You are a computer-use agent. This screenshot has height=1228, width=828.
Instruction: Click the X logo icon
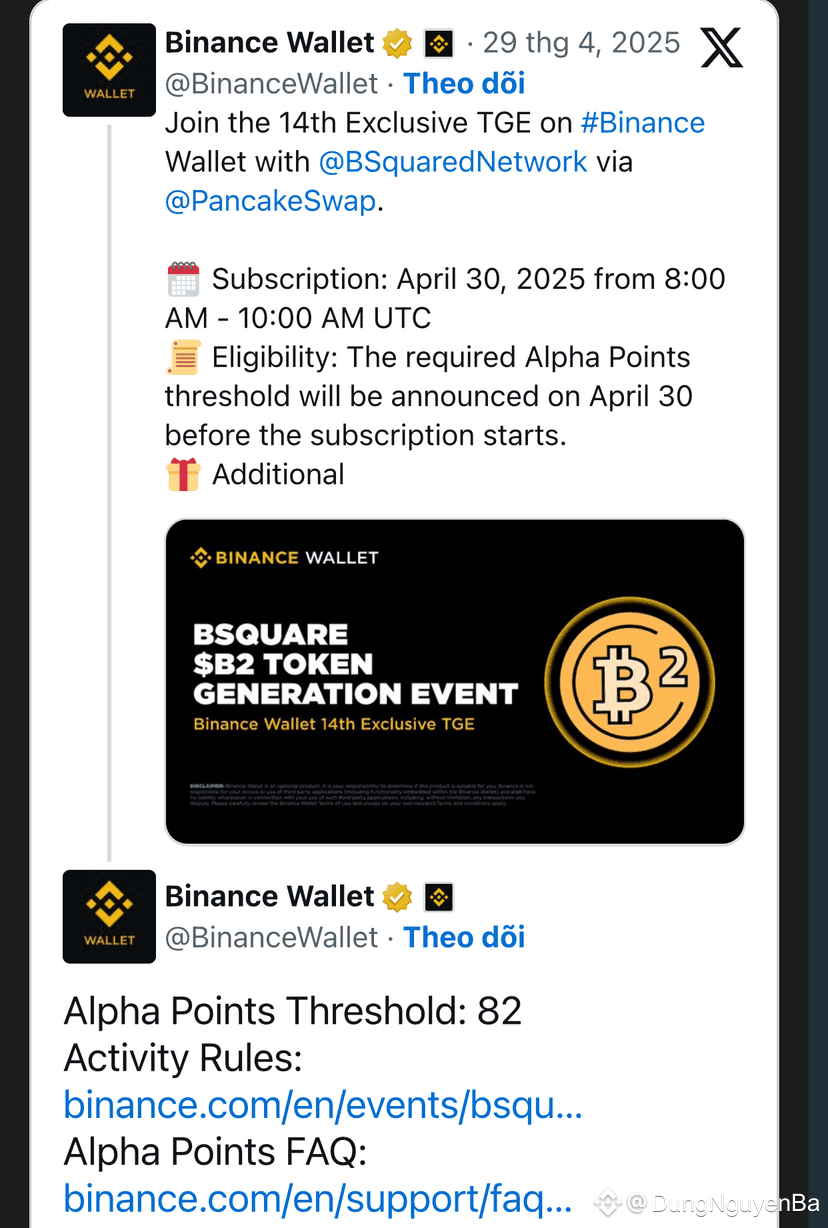(x=721, y=47)
